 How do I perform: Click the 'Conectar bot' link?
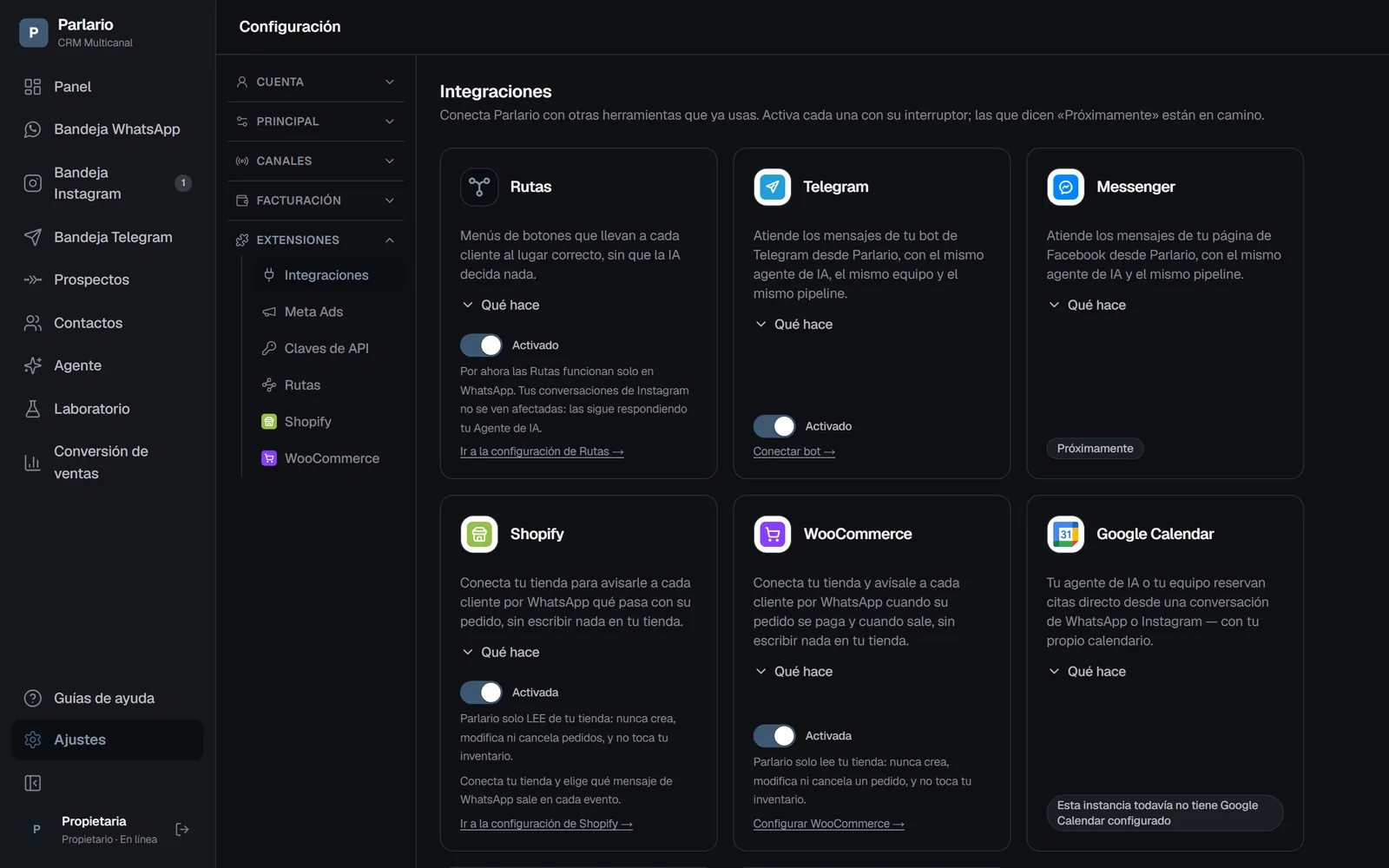click(794, 451)
